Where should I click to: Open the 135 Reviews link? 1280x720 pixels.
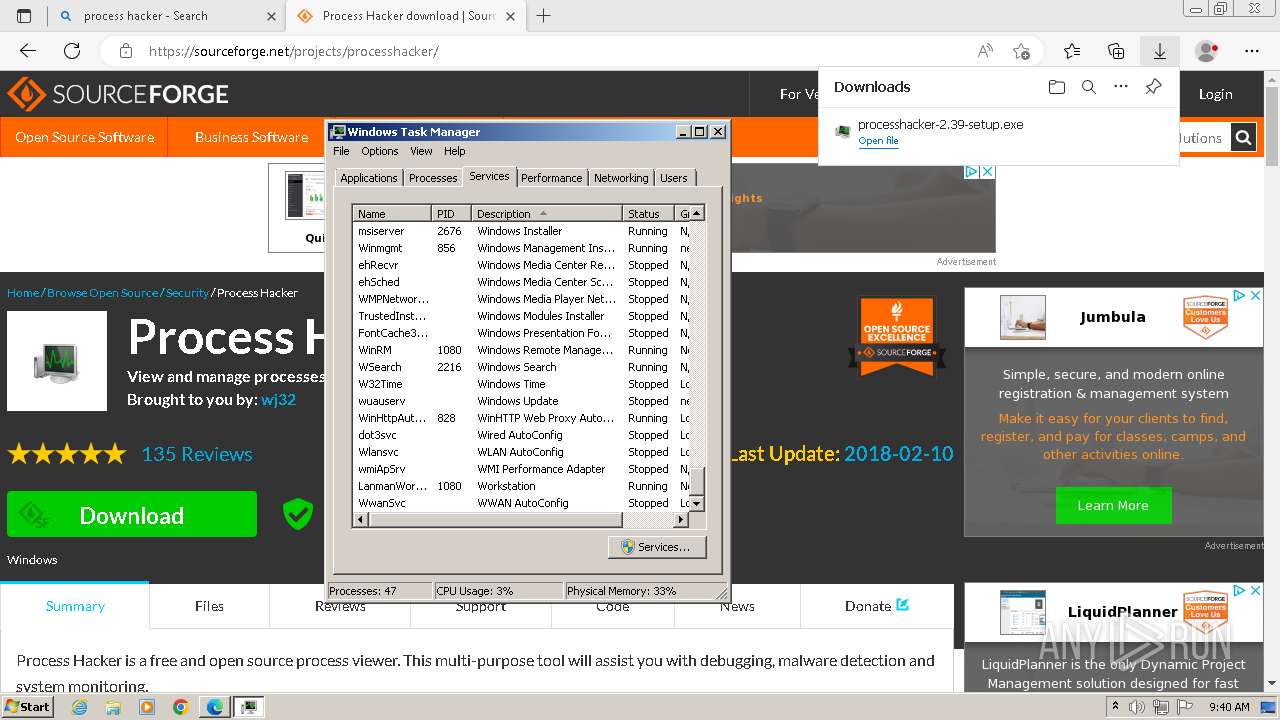(197, 454)
